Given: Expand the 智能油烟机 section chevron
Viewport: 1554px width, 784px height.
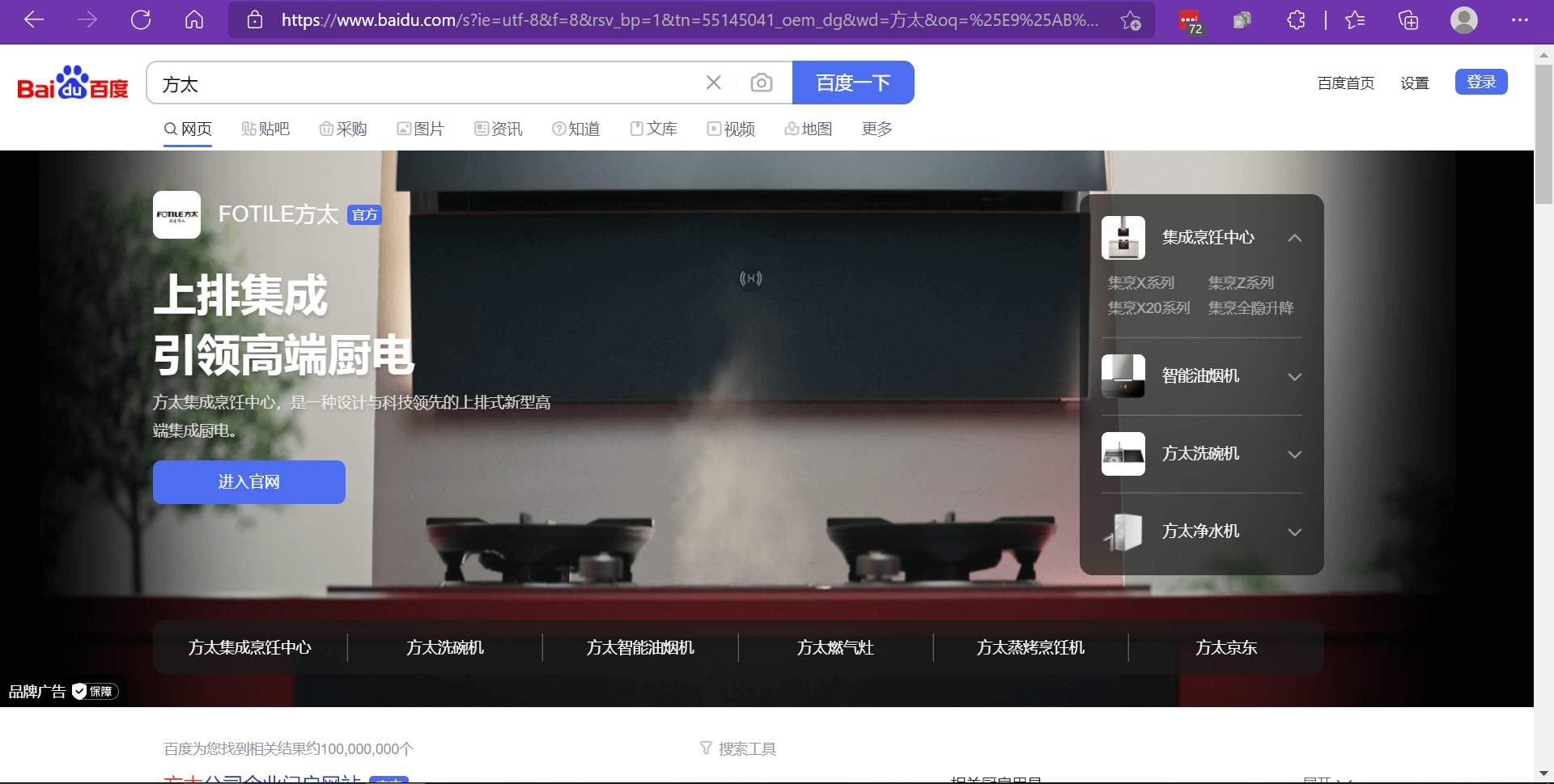Looking at the screenshot, I should [x=1295, y=376].
